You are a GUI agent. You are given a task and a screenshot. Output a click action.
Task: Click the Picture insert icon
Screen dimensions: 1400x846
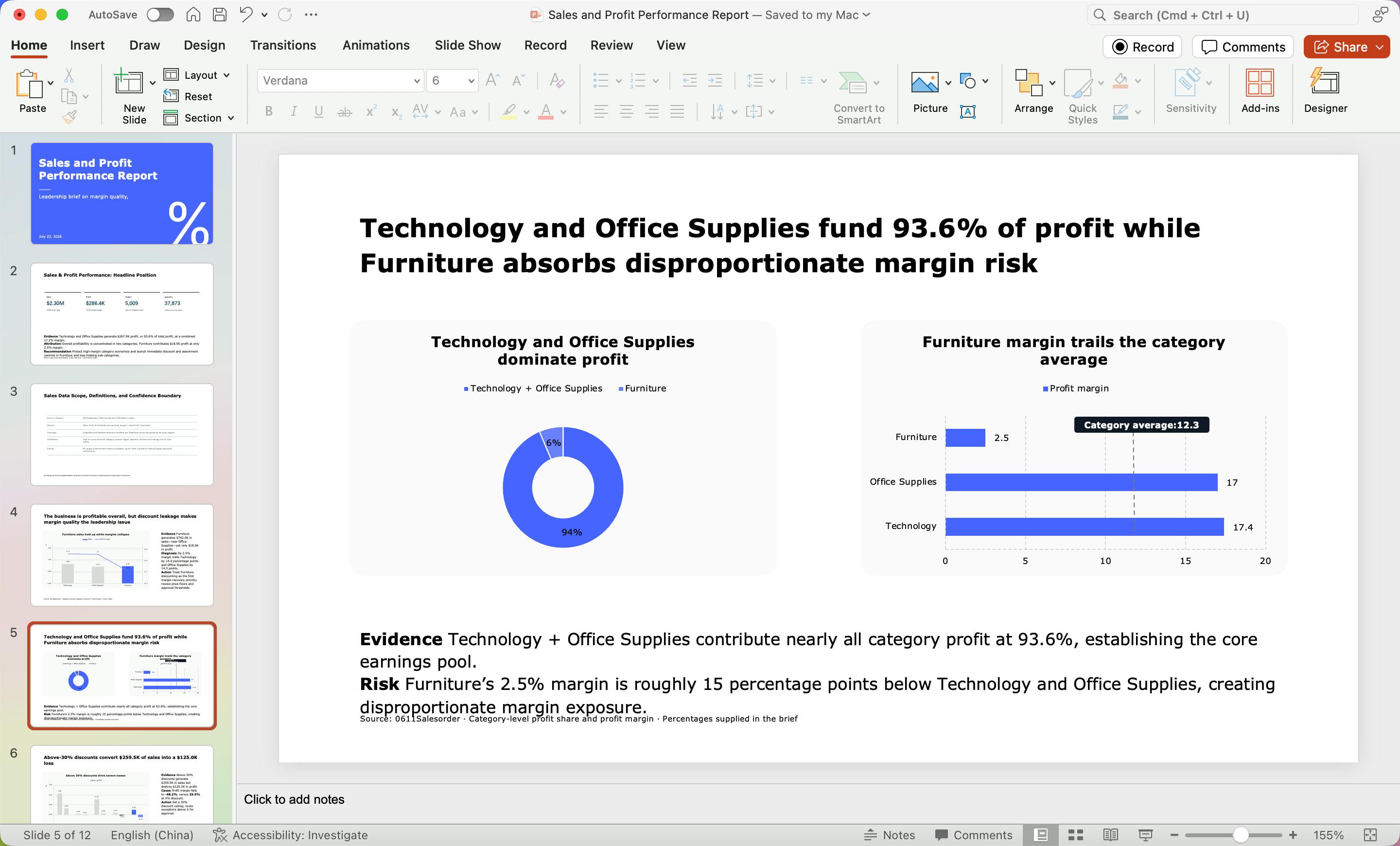coord(925,82)
